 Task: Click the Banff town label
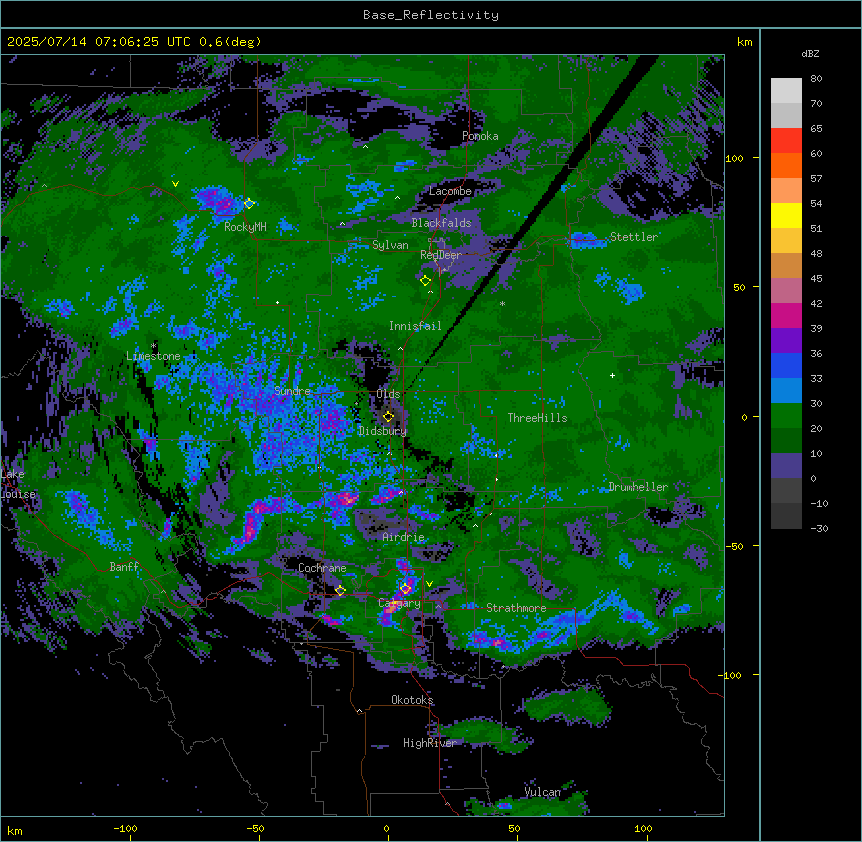pyautogui.click(x=124, y=567)
